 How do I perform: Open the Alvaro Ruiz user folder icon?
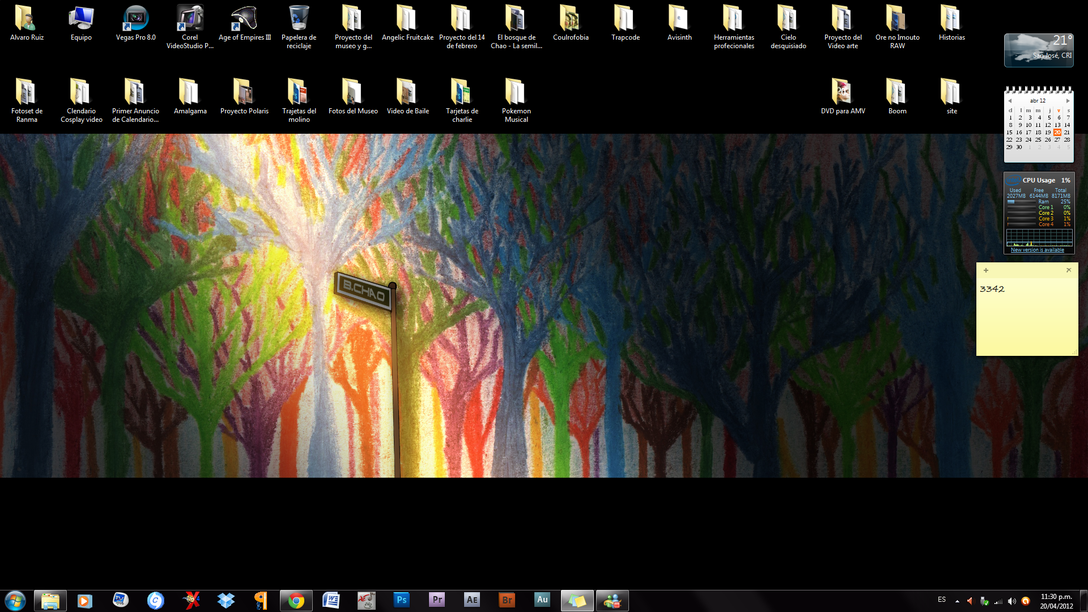26,23
